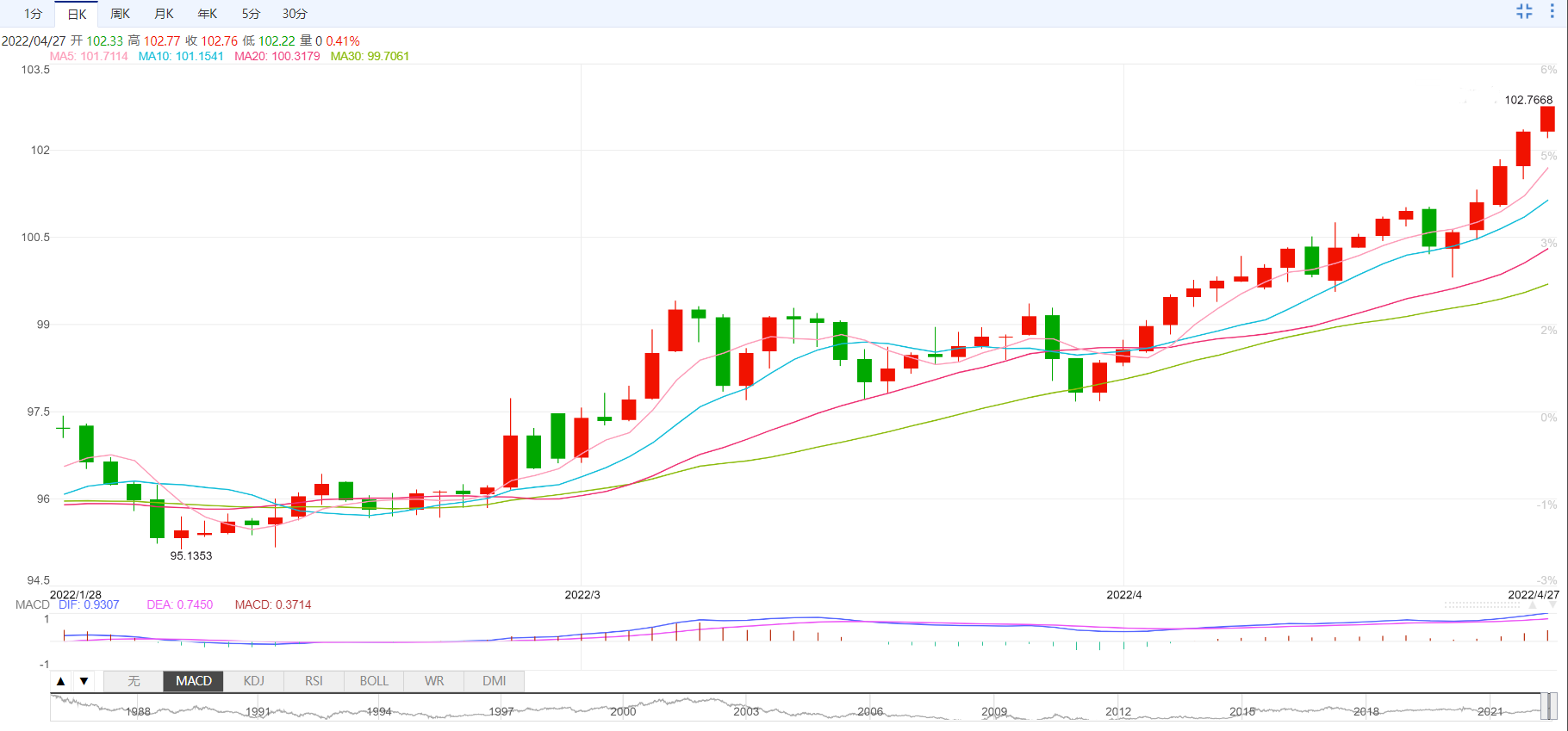This screenshot has width=1568, height=731.
Task: Open the 30分 chart tab
Action: click(295, 14)
